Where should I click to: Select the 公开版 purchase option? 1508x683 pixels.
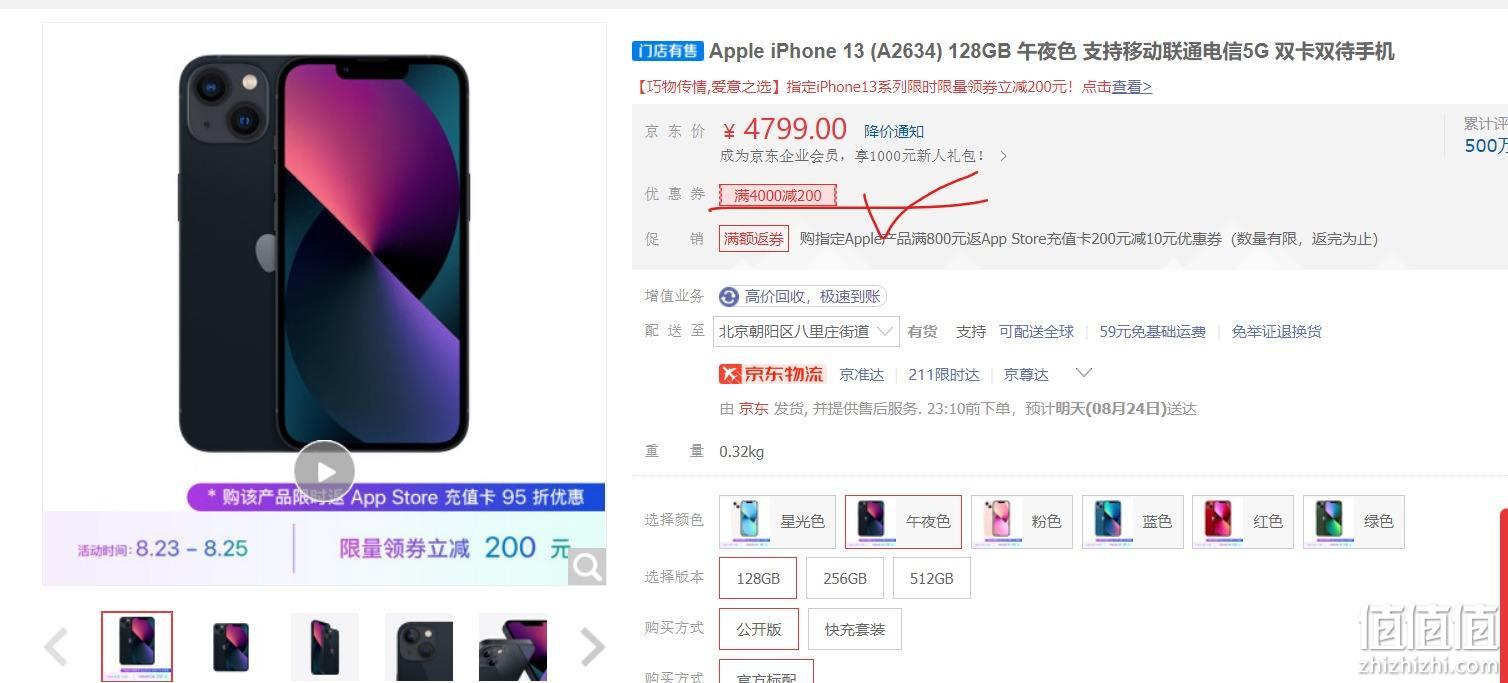pos(759,629)
